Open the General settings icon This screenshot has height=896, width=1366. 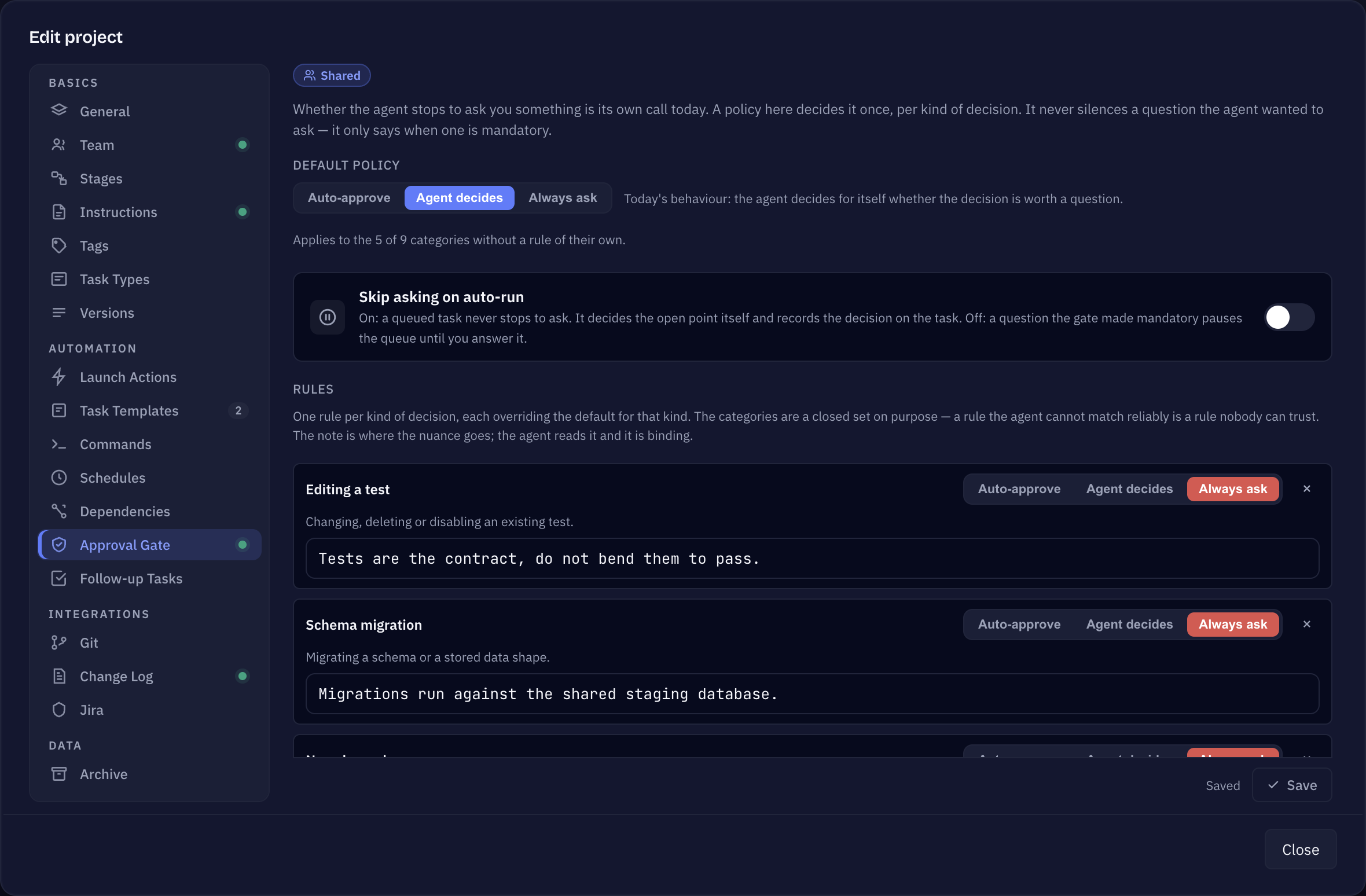coord(59,111)
